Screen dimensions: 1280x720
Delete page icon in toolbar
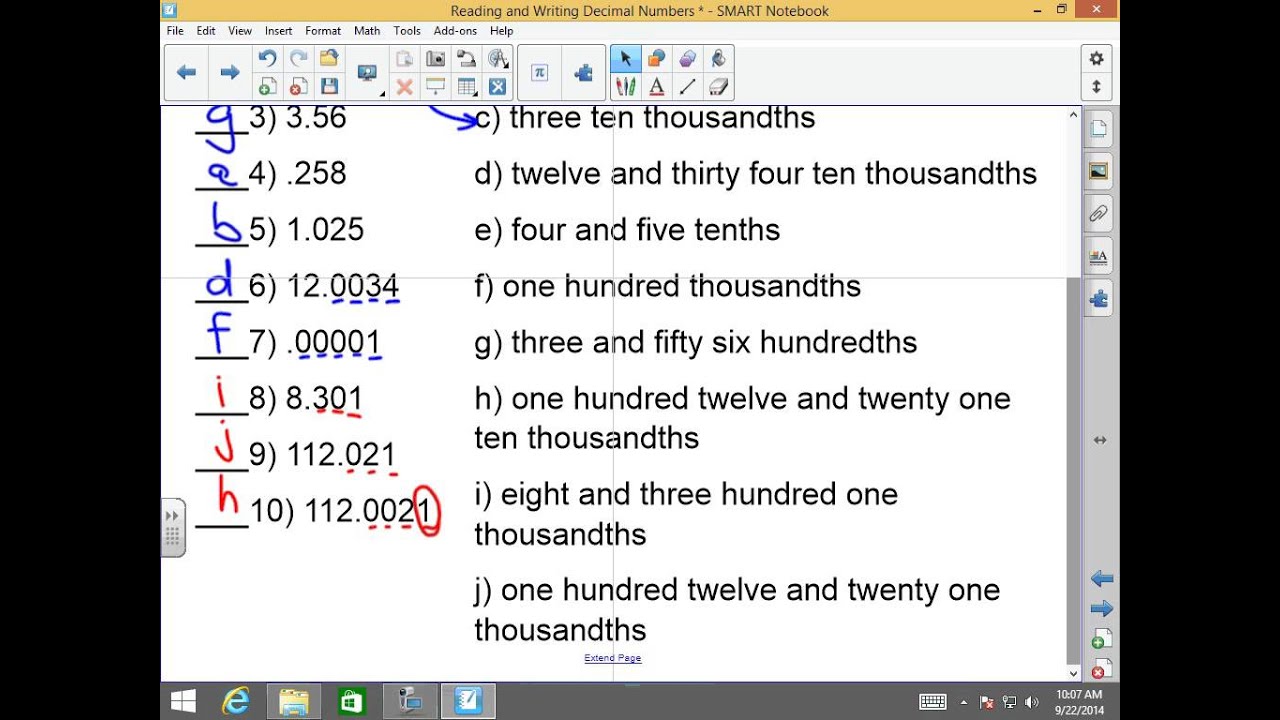(298, 87)
